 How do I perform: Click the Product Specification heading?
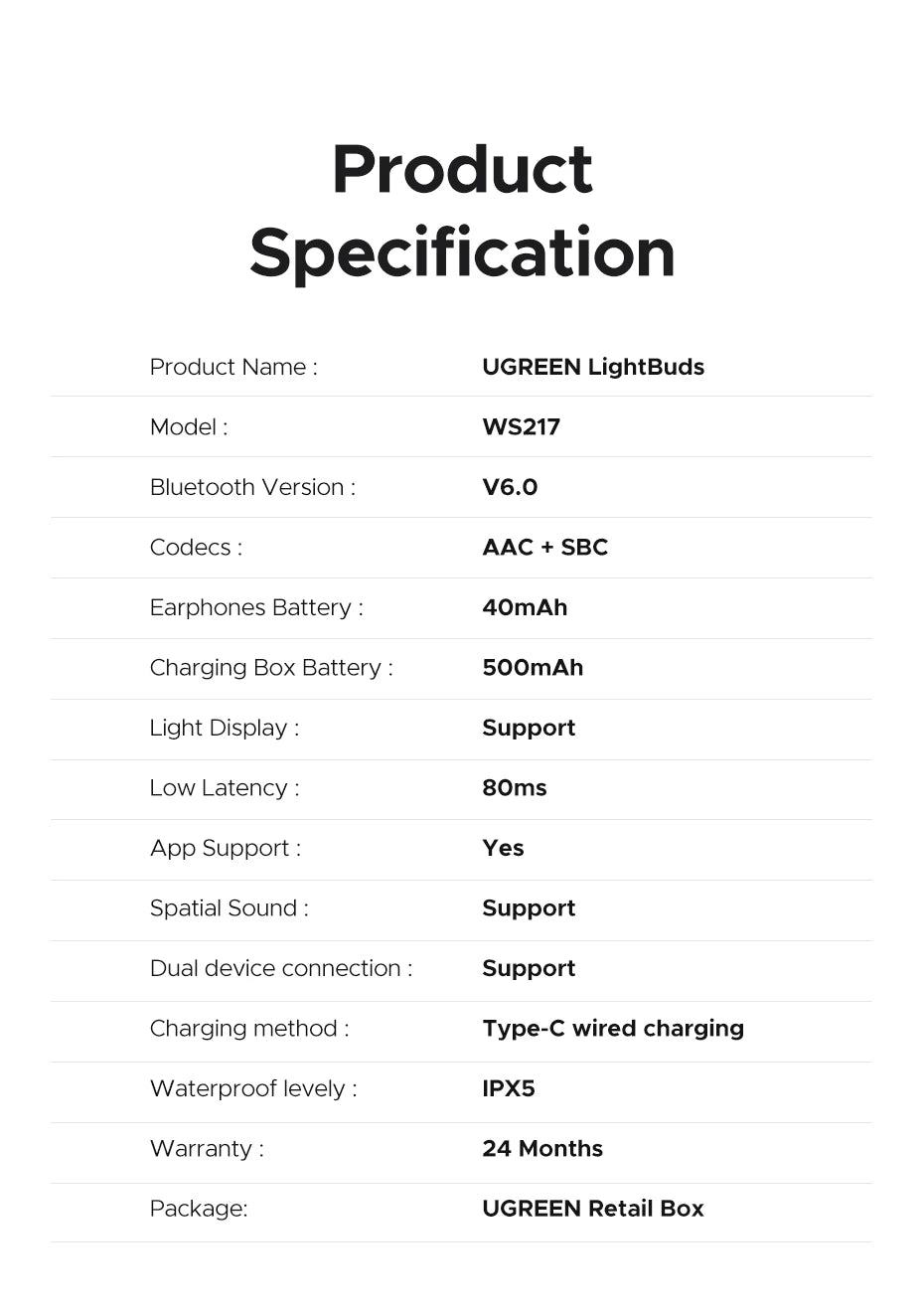coord(462,211)
